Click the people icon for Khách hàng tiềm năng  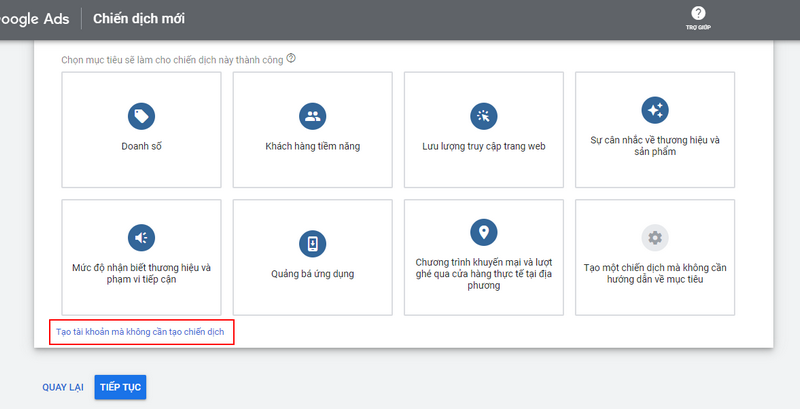click(312, 116)
